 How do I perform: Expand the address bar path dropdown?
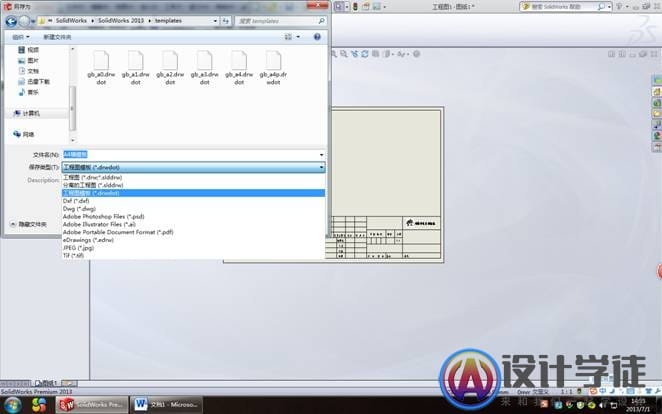pyautogui.click(x=215, y=21)
